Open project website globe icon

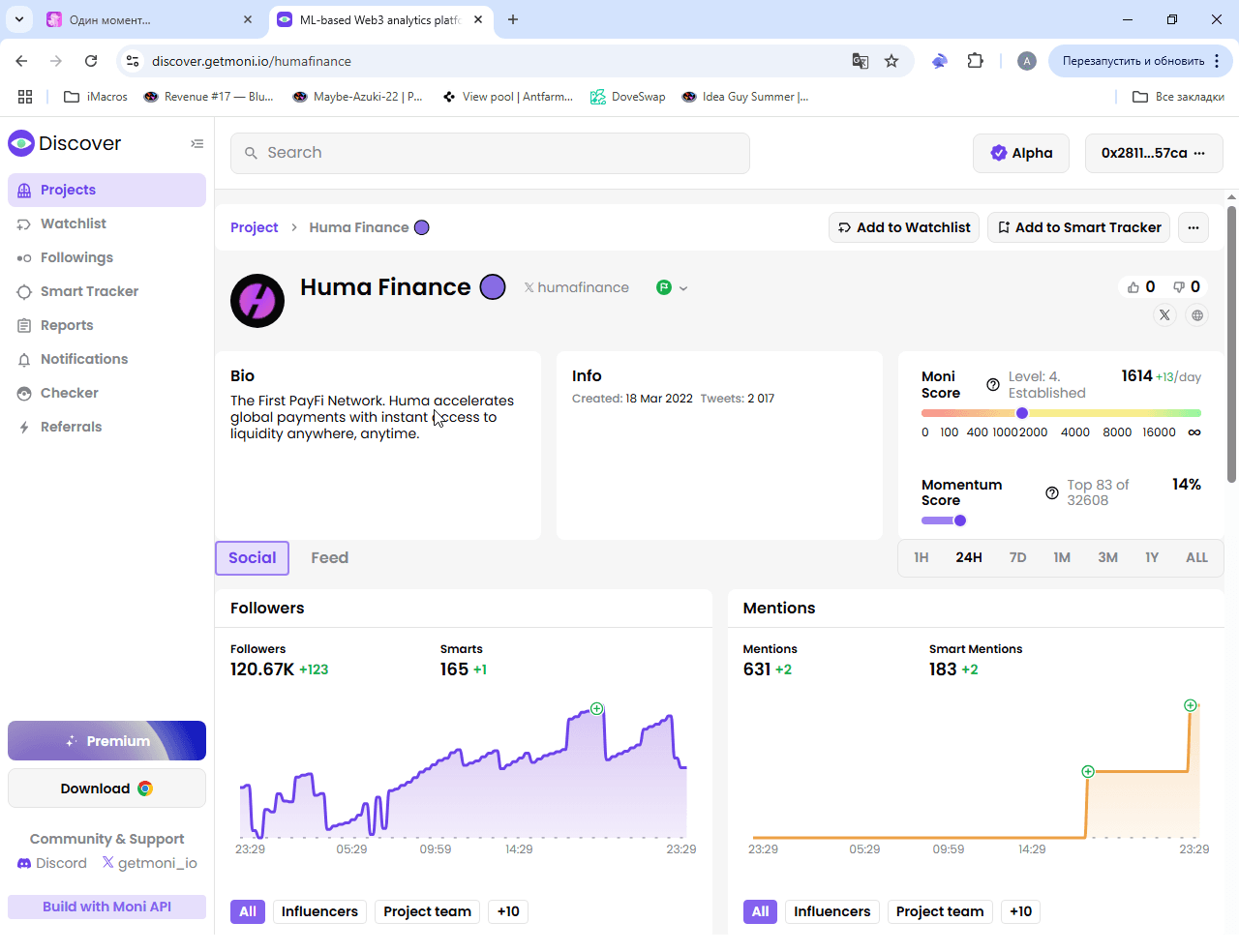click(x=1197, y=315)
